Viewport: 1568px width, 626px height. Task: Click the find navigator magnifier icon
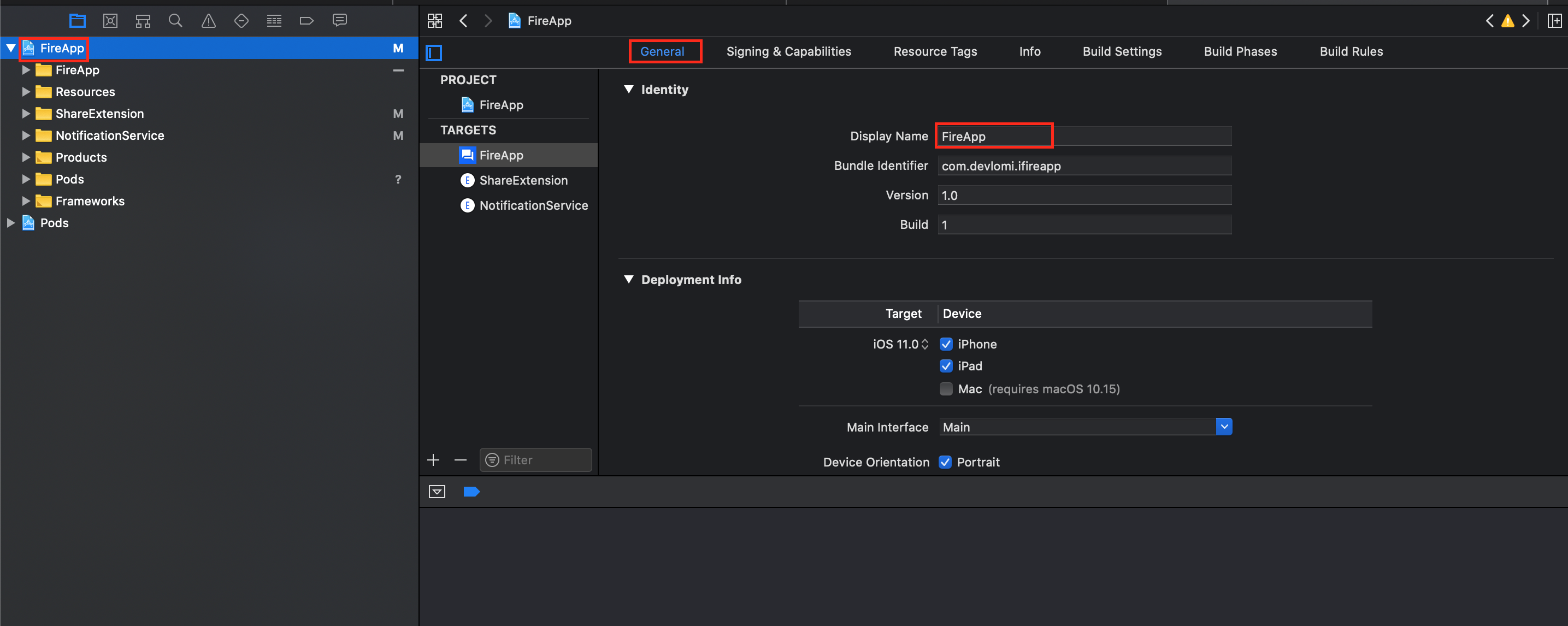[x=175, y=21]
